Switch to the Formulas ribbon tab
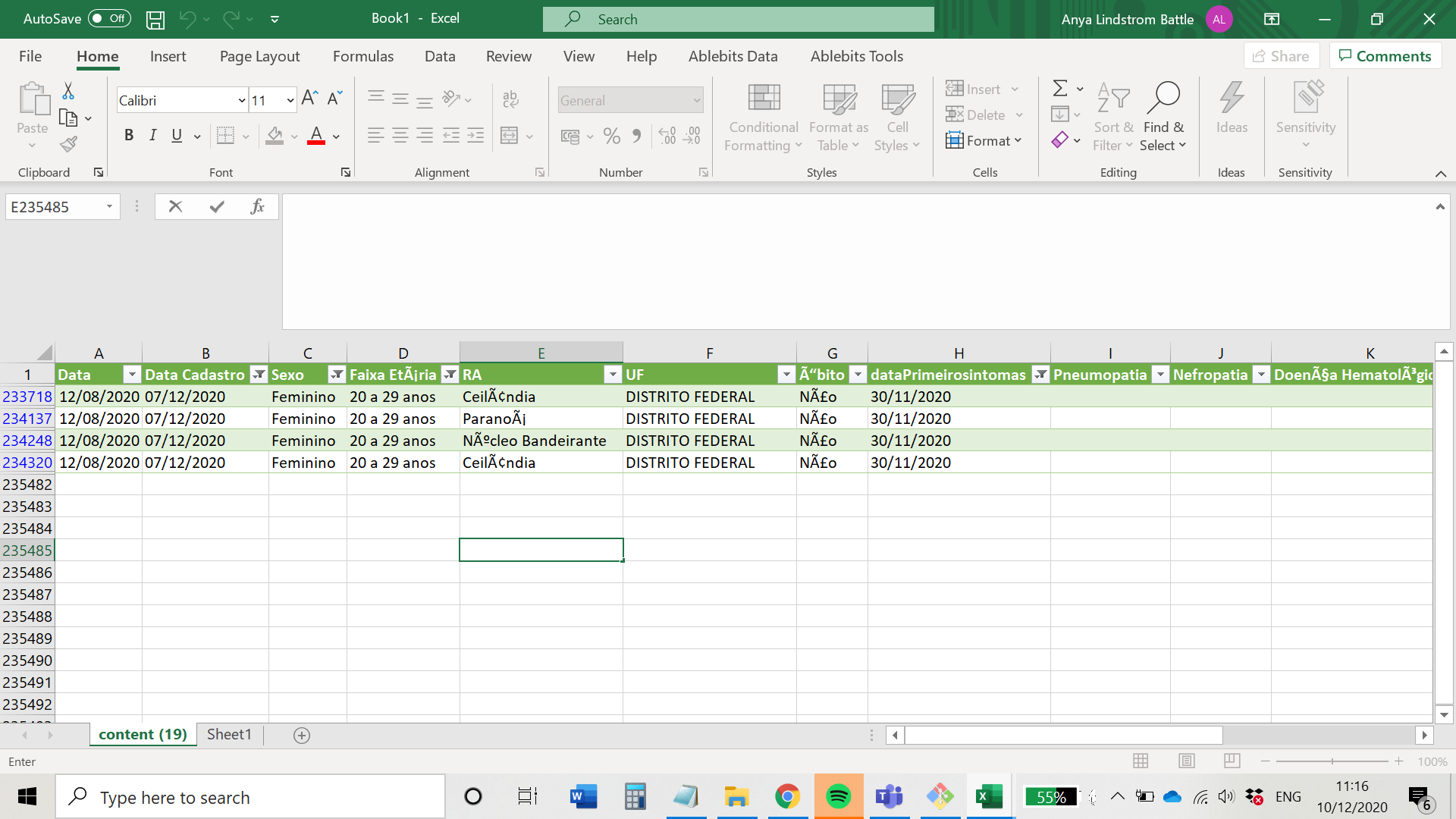The image size is (1456, 819). point(363,56)
